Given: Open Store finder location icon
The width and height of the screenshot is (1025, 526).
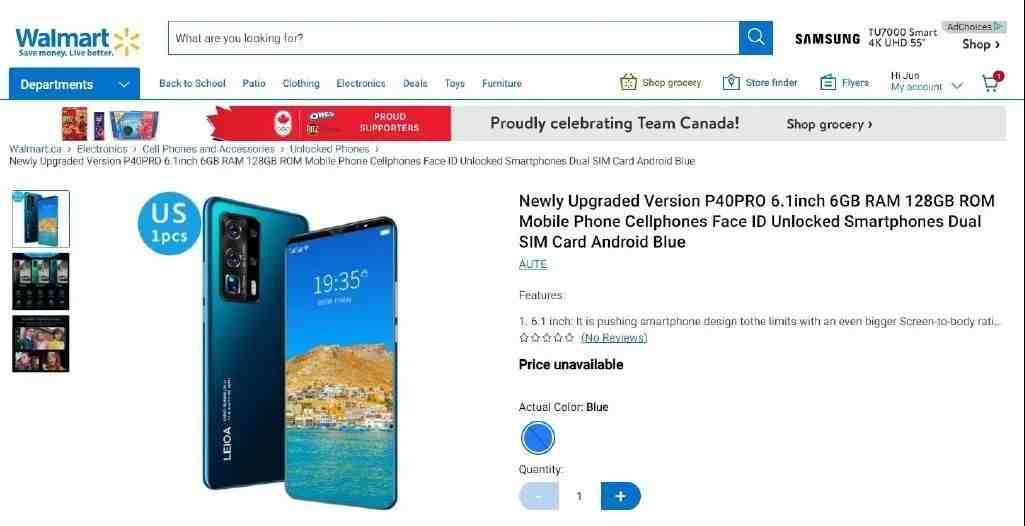Looking at the screenshot, I should [731, 83].
